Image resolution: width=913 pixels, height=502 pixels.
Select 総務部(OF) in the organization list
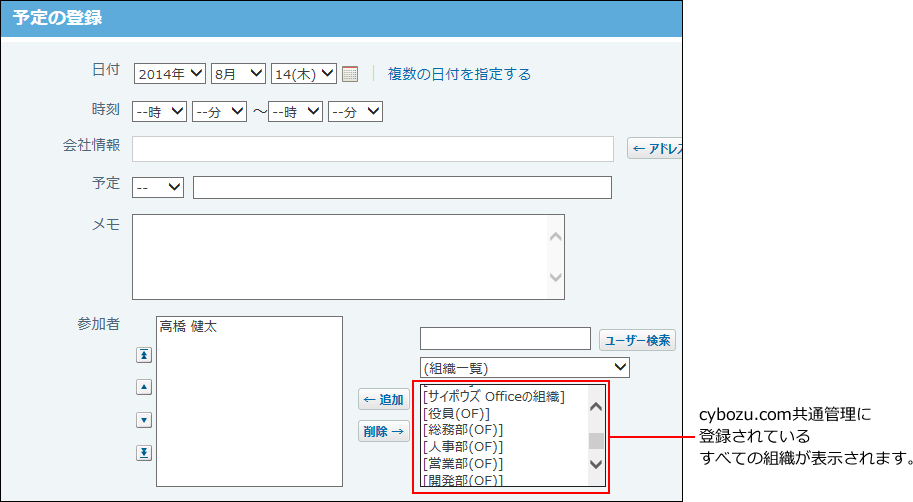pyautogui.click(x=462, y=429)
